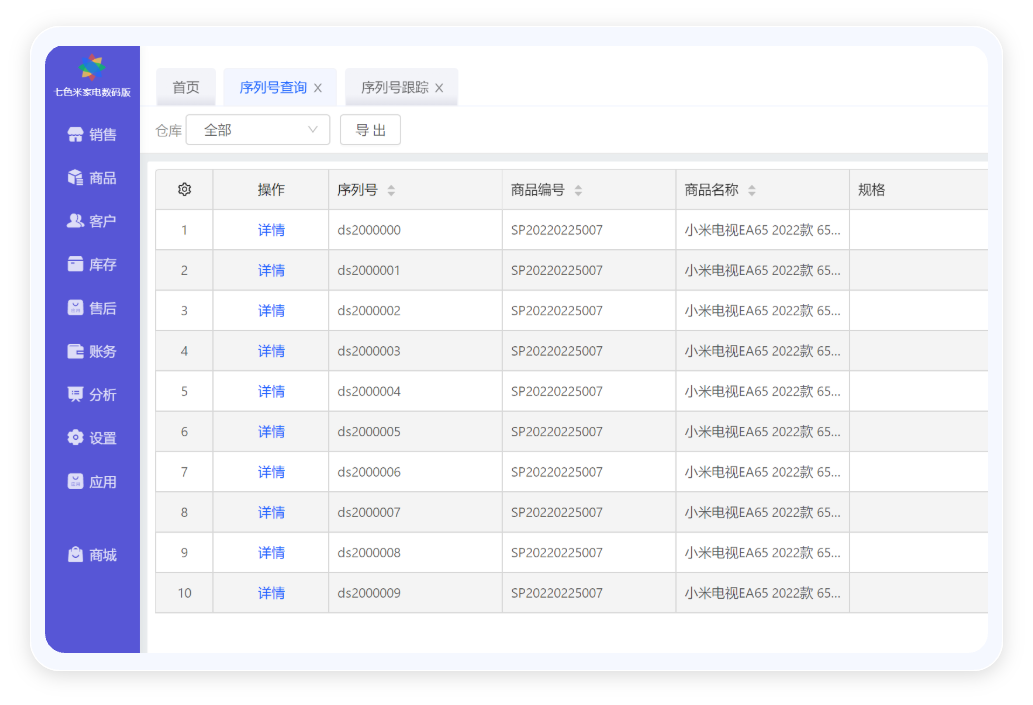
Task: Open warehouse selector showing 全部
Action: tap(257, 129)
